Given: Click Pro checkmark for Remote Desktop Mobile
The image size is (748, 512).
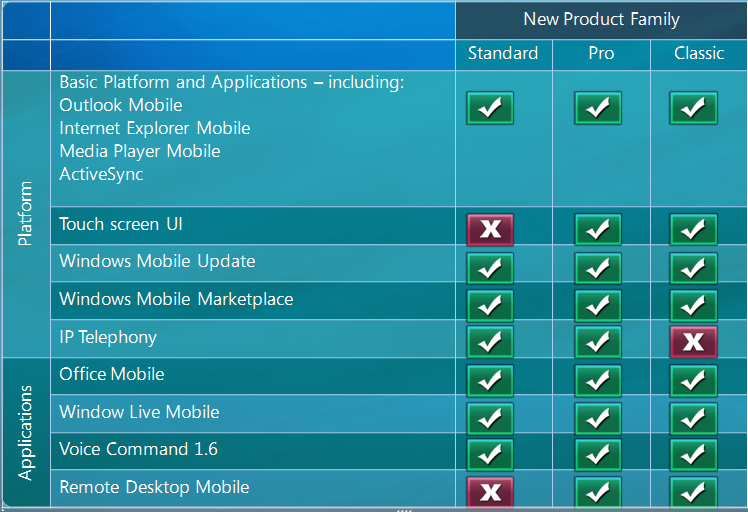Looking at the screenshot, I should pyautogui.click(x=598, y=491).
